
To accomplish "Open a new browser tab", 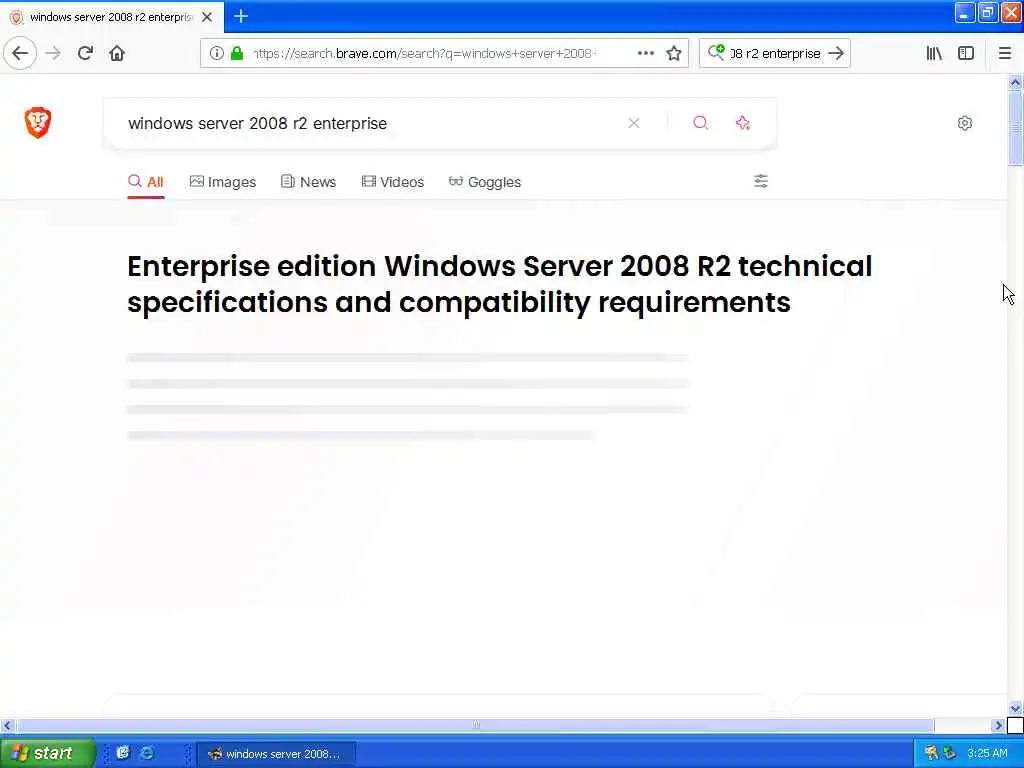I will tap(241, 16).
